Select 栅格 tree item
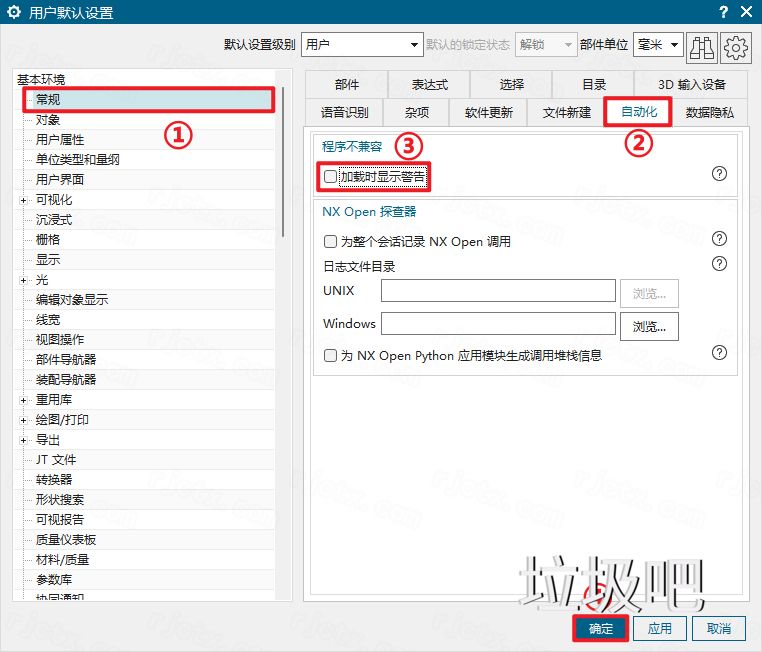The width and height of the screenshot is (762, 652). (48, 240)
